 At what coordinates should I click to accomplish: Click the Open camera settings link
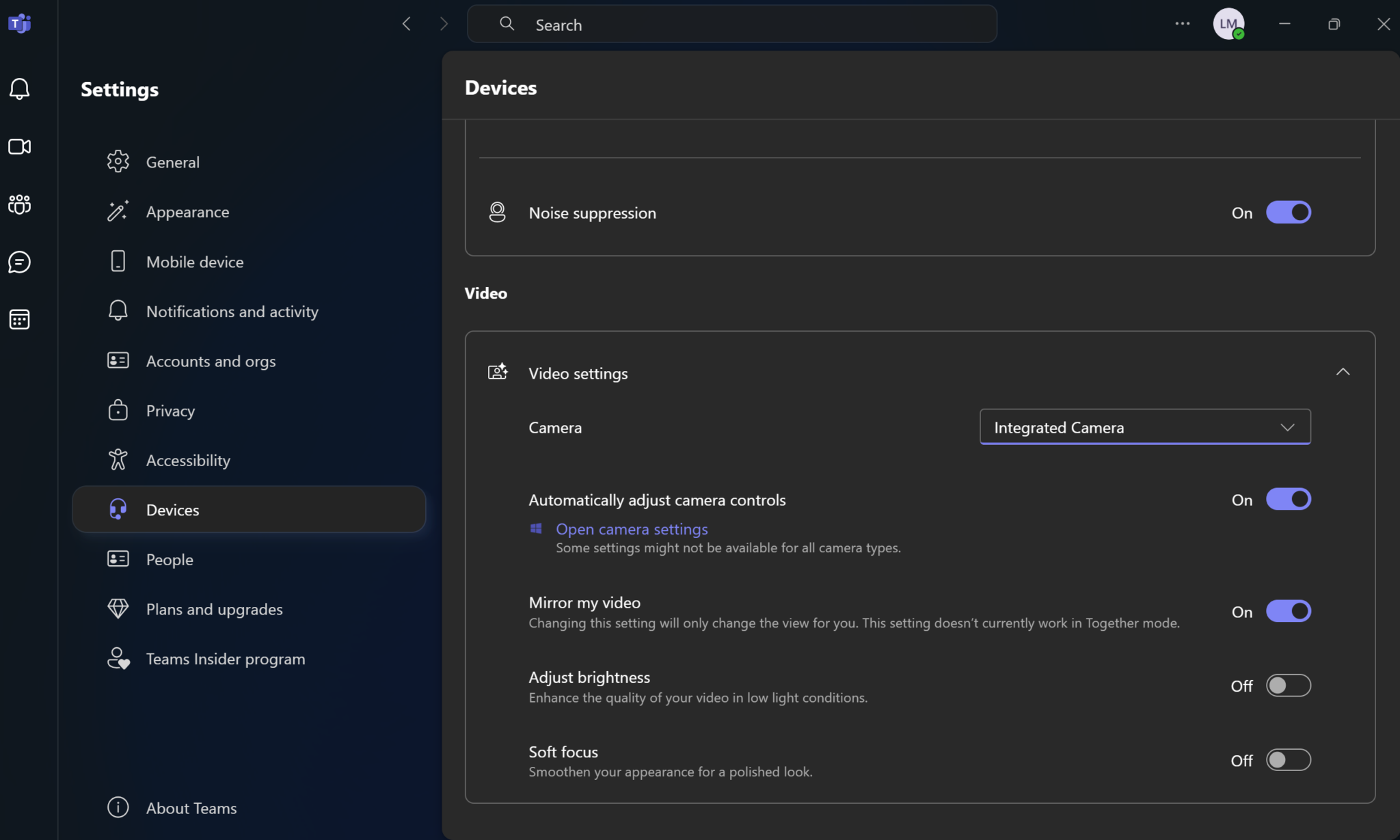(x=631, y=529)
